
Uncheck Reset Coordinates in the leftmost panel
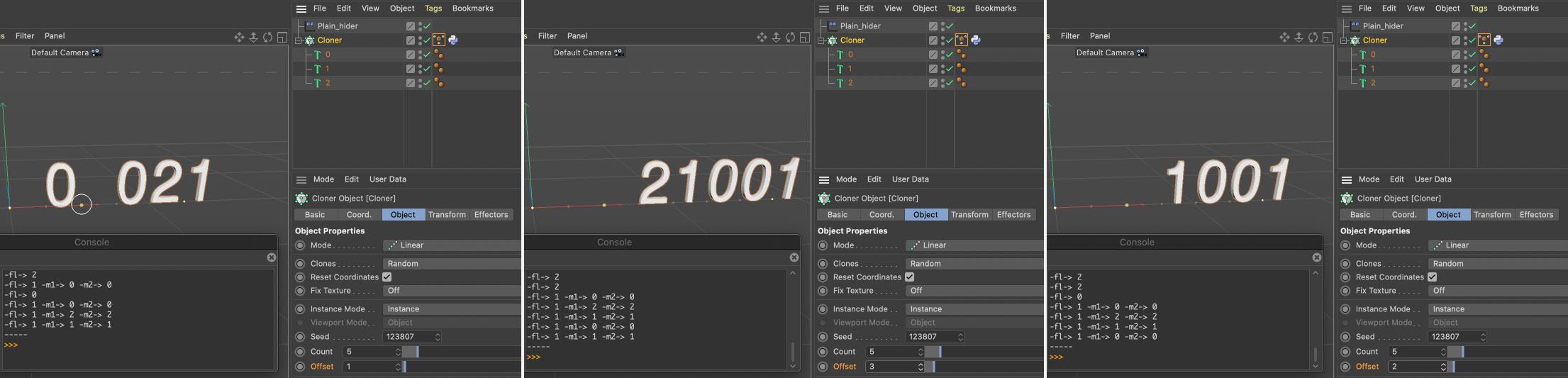point(387,277)
